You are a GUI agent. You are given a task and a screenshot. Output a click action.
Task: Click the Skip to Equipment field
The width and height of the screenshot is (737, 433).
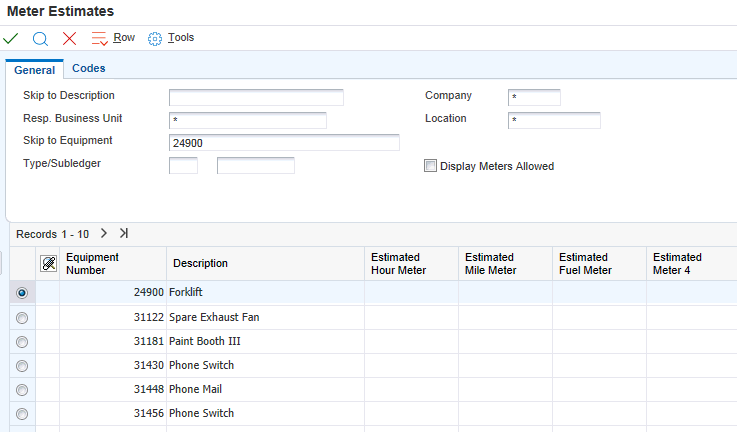point(284,143)
